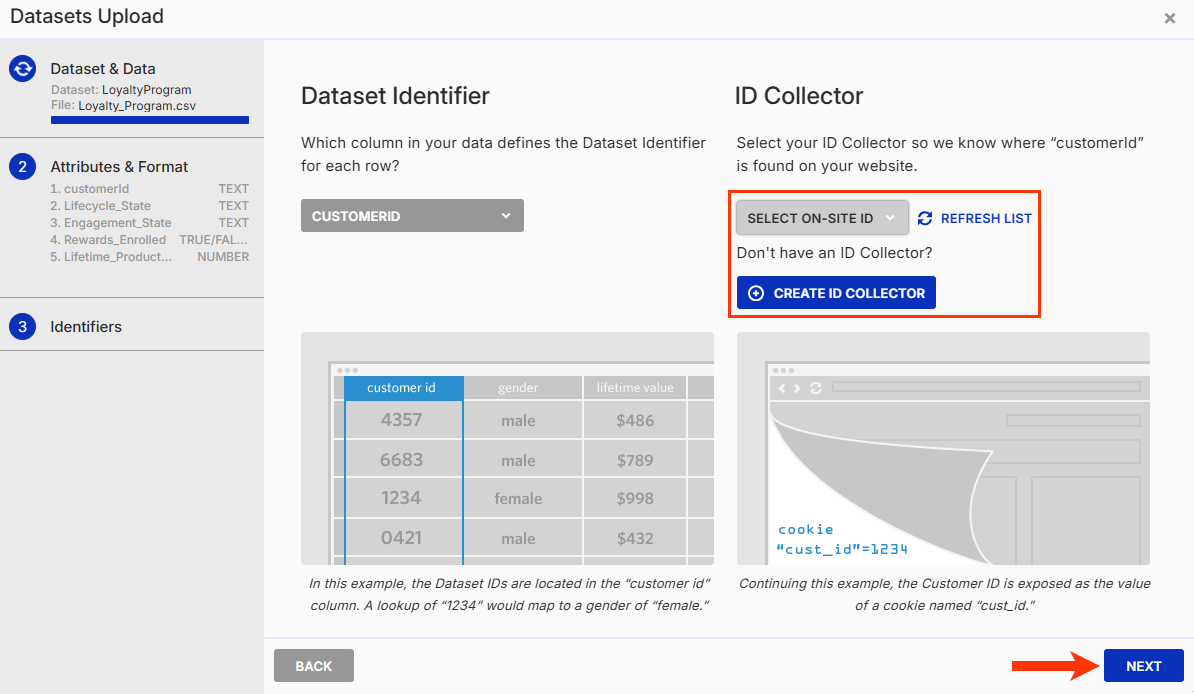Select the Dataset & Data step
1194x694 pixels.
(x=103, y=69)
